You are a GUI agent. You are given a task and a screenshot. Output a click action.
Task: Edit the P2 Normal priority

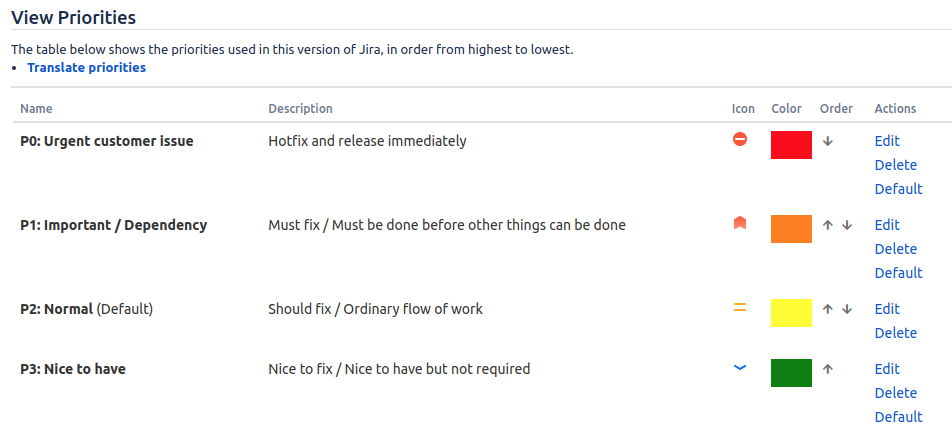tap(887, 309)
